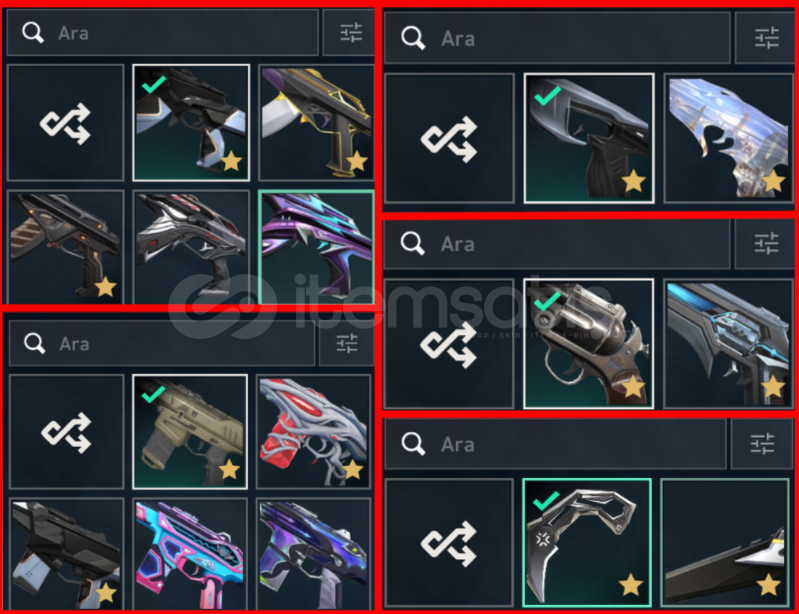Toggle favorite star on the cloud-painted pistol skin
The image size is (799, 614).
click(x=773, y=181)
